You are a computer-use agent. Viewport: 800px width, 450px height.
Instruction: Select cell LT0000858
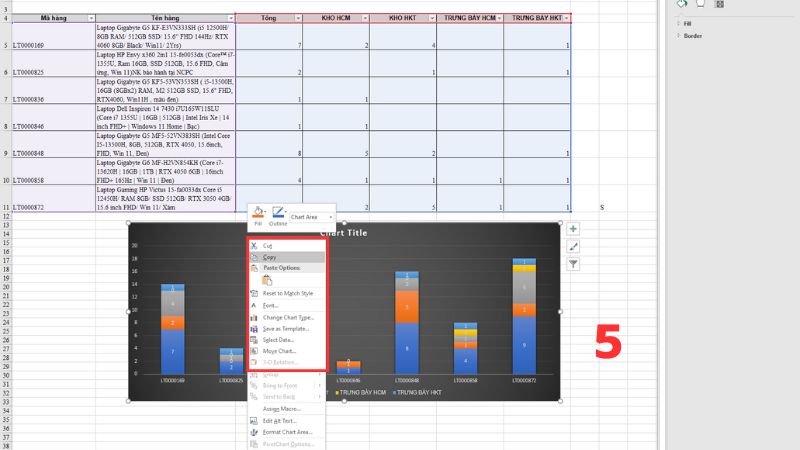tap(53, 171)
